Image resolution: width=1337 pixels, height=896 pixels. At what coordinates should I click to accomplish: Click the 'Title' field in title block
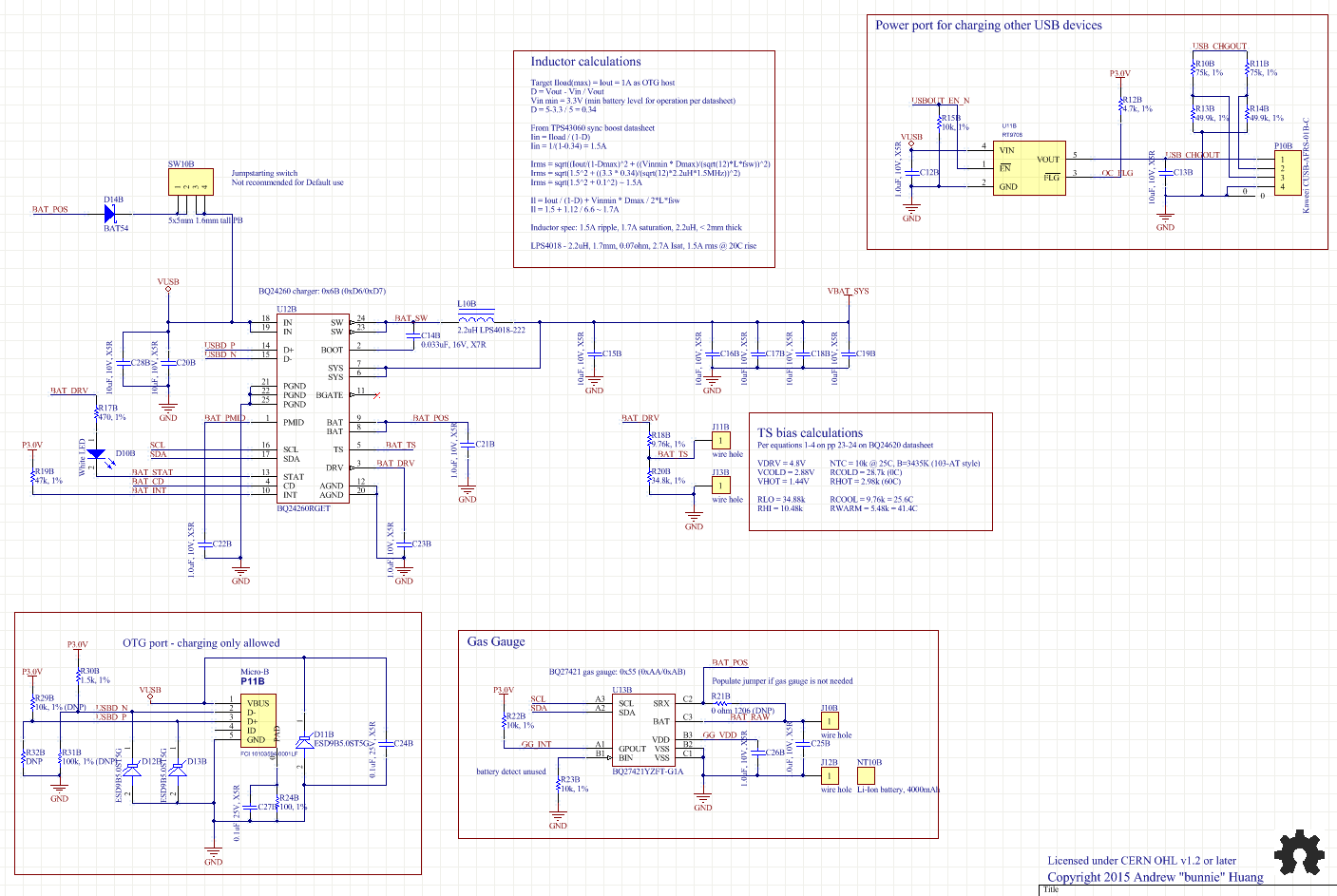1051,890
